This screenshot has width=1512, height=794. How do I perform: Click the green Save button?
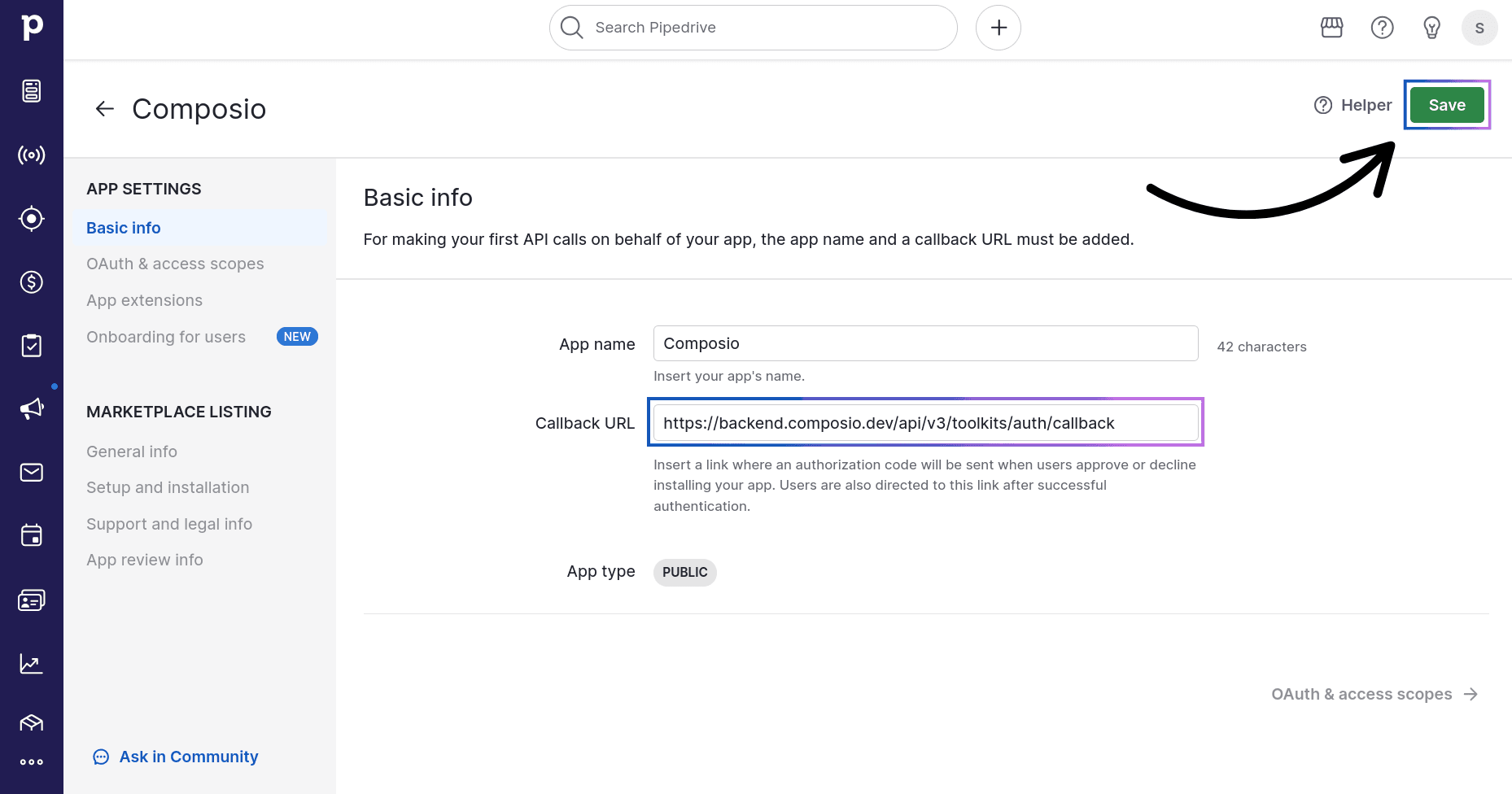(1447, 105)
